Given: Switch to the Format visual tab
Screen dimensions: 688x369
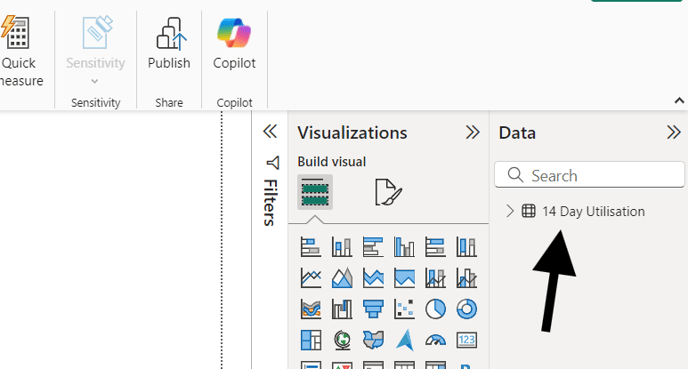Looking at the screenshot, I should tap(388, 192).
